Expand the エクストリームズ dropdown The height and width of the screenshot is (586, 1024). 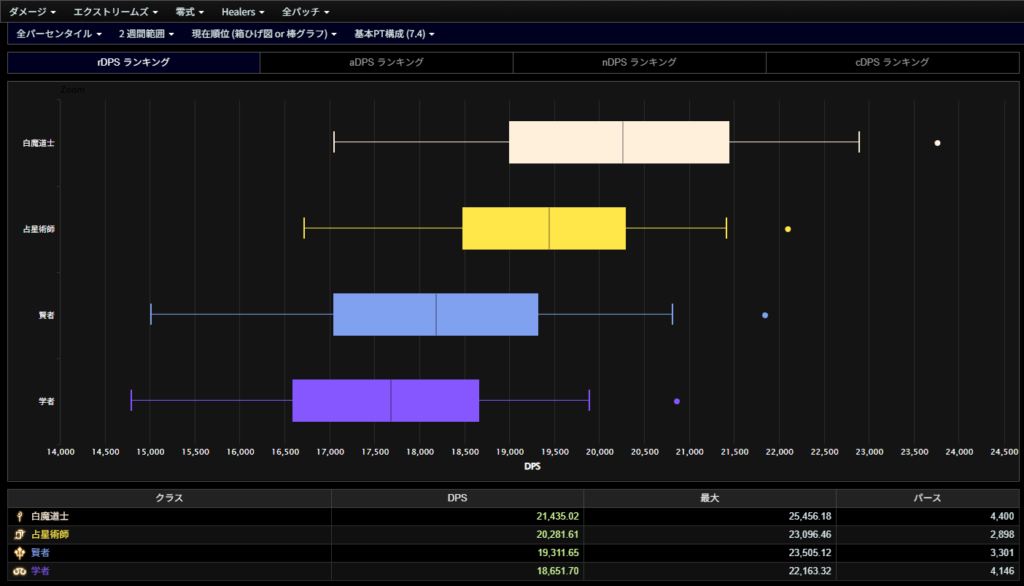tap(115, 12)
